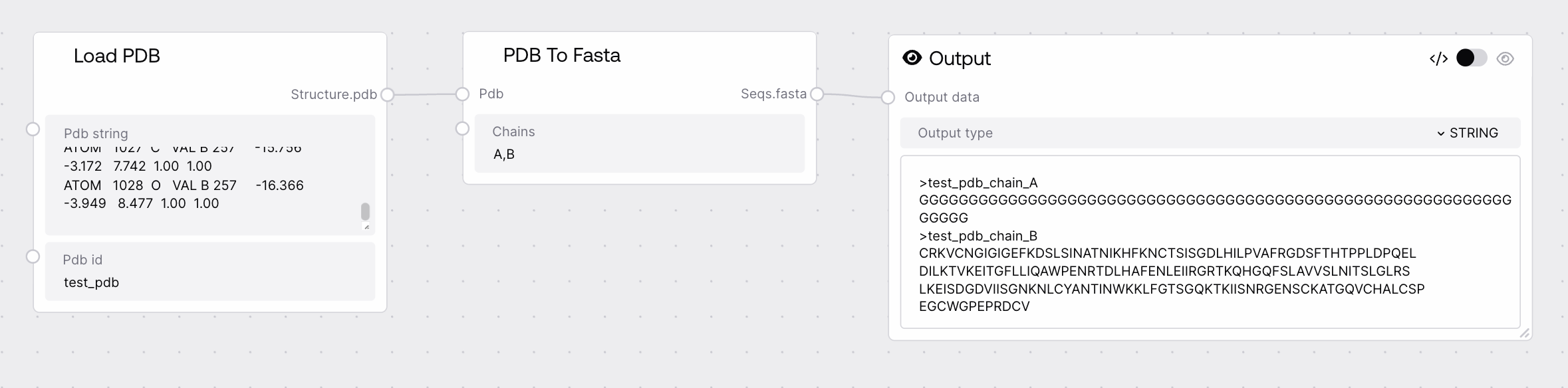The image size is (1568, 388).
Task: Click the Chains input port circle
Action: click(x=463, y=128)
